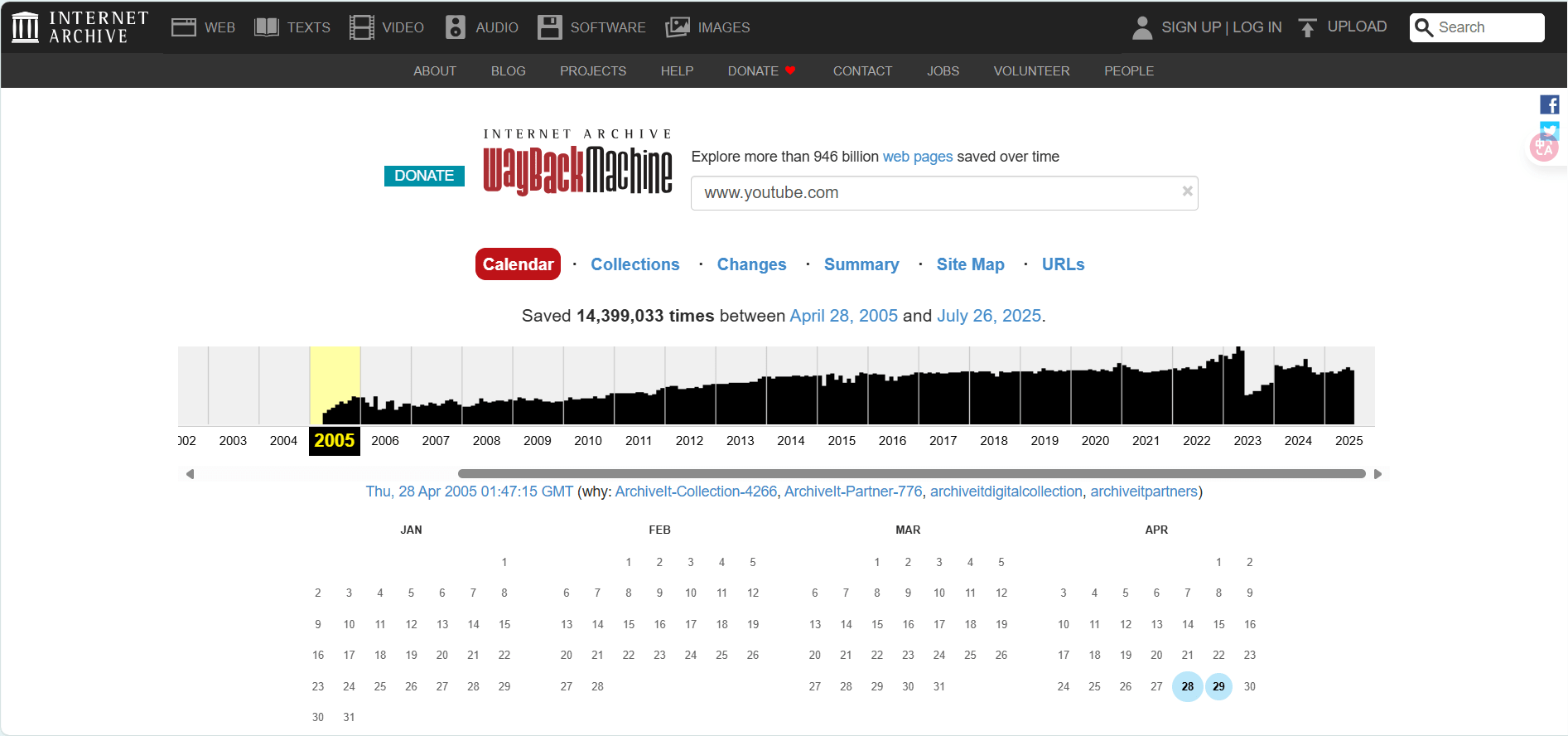
Task: Open April 29 capture in calendar
Action: [x=1218, y=686]
